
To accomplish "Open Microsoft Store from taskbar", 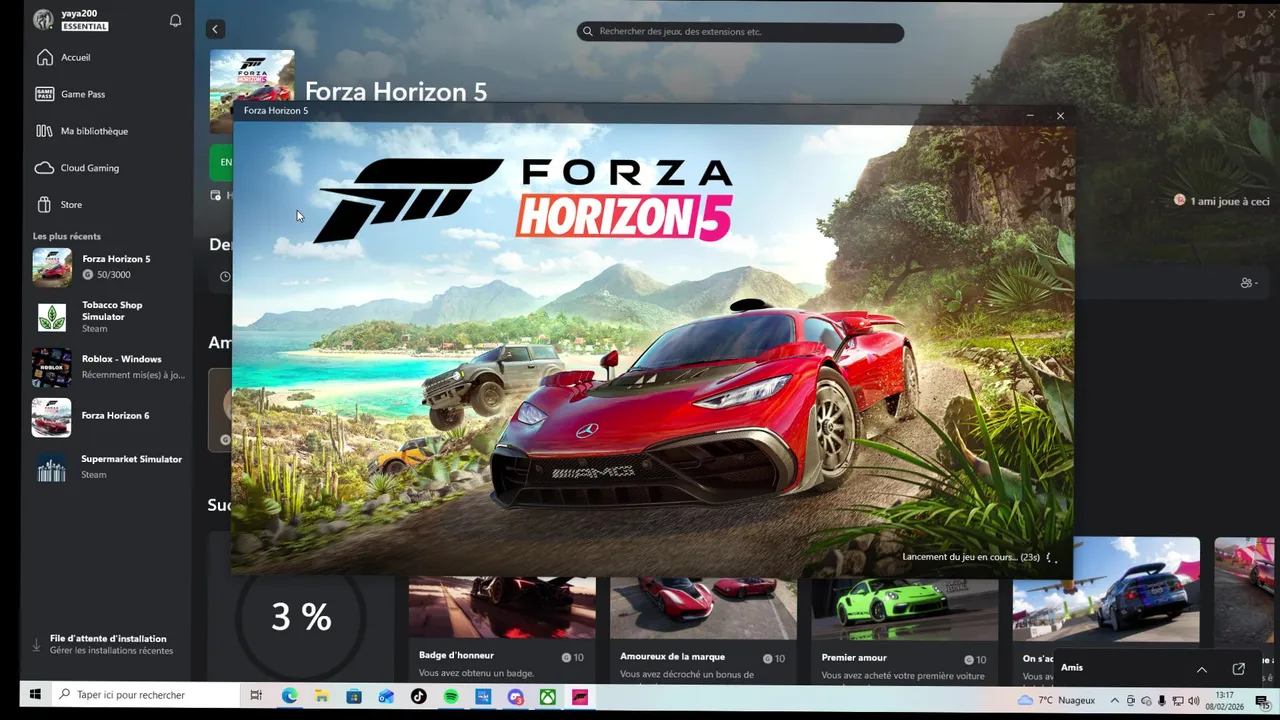I will [354, 696].
